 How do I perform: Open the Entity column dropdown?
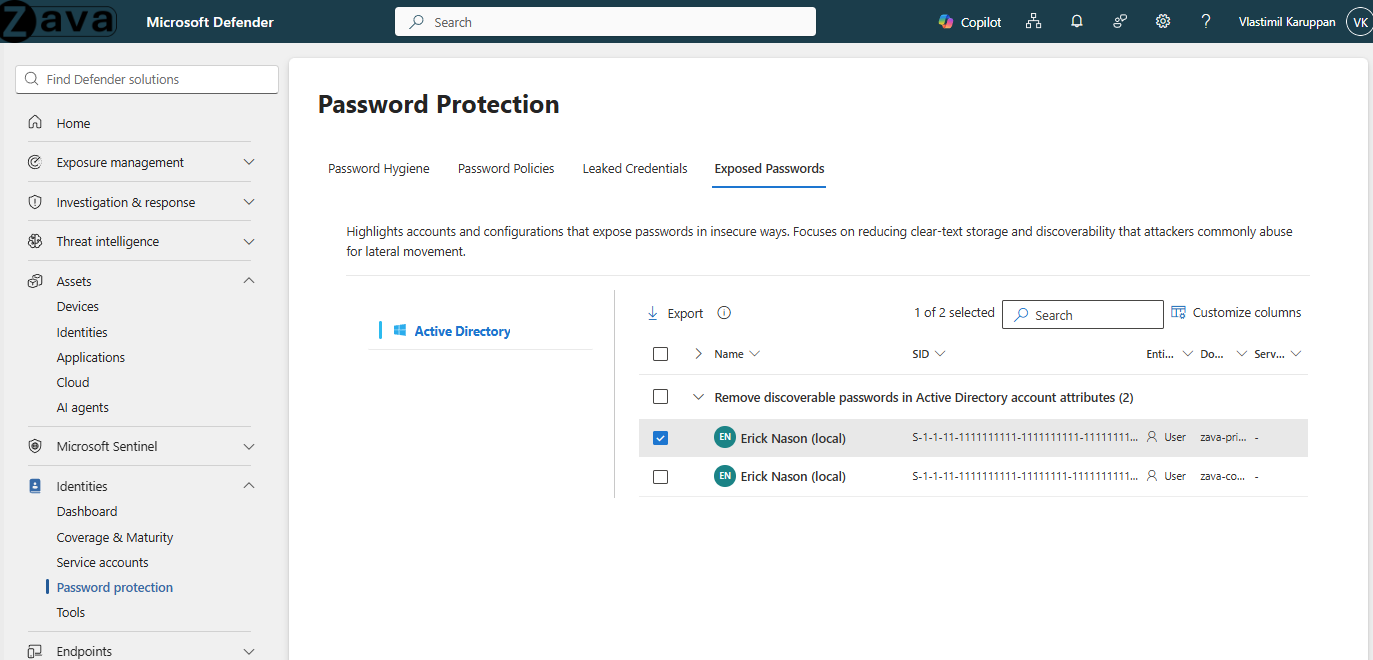[1187, 354]
